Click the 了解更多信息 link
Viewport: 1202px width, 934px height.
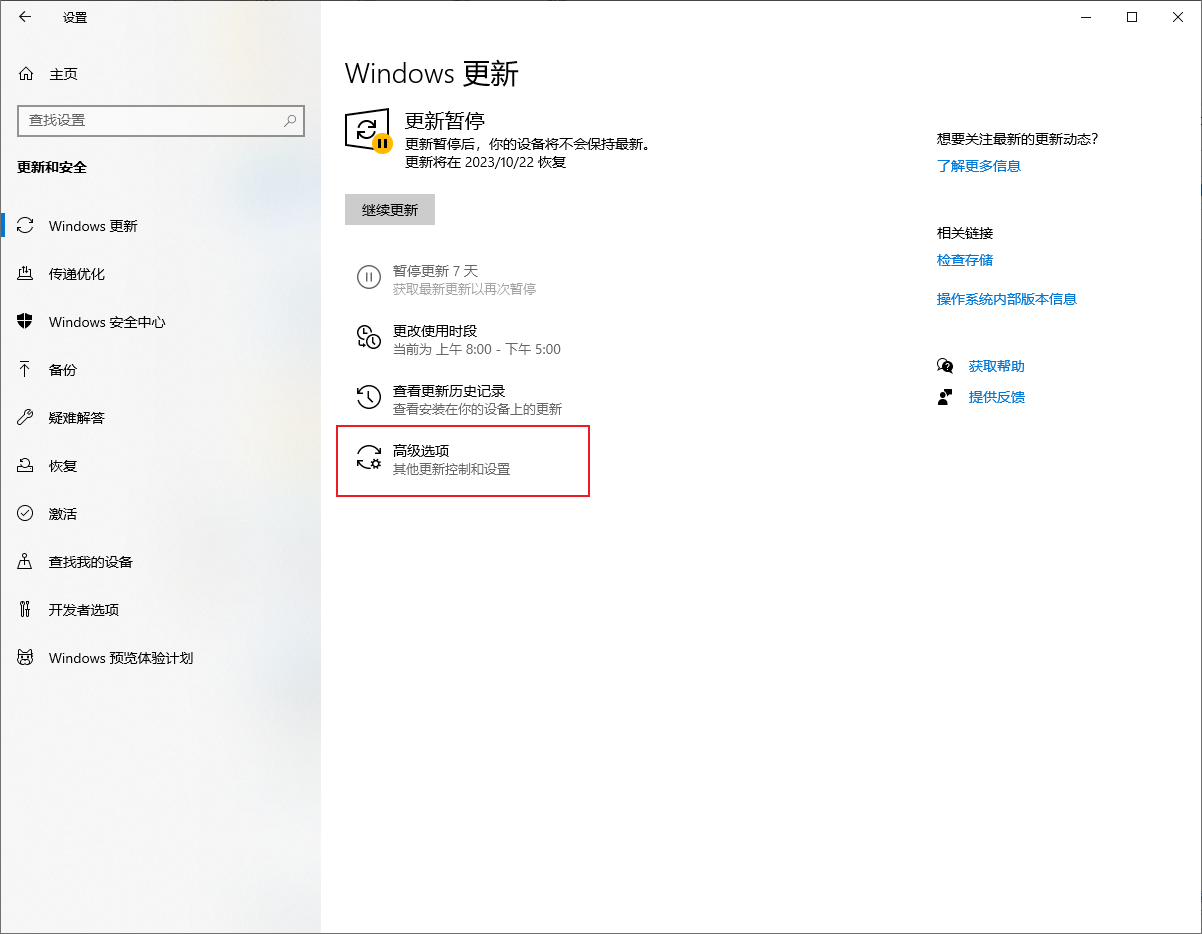pos(979,166)
